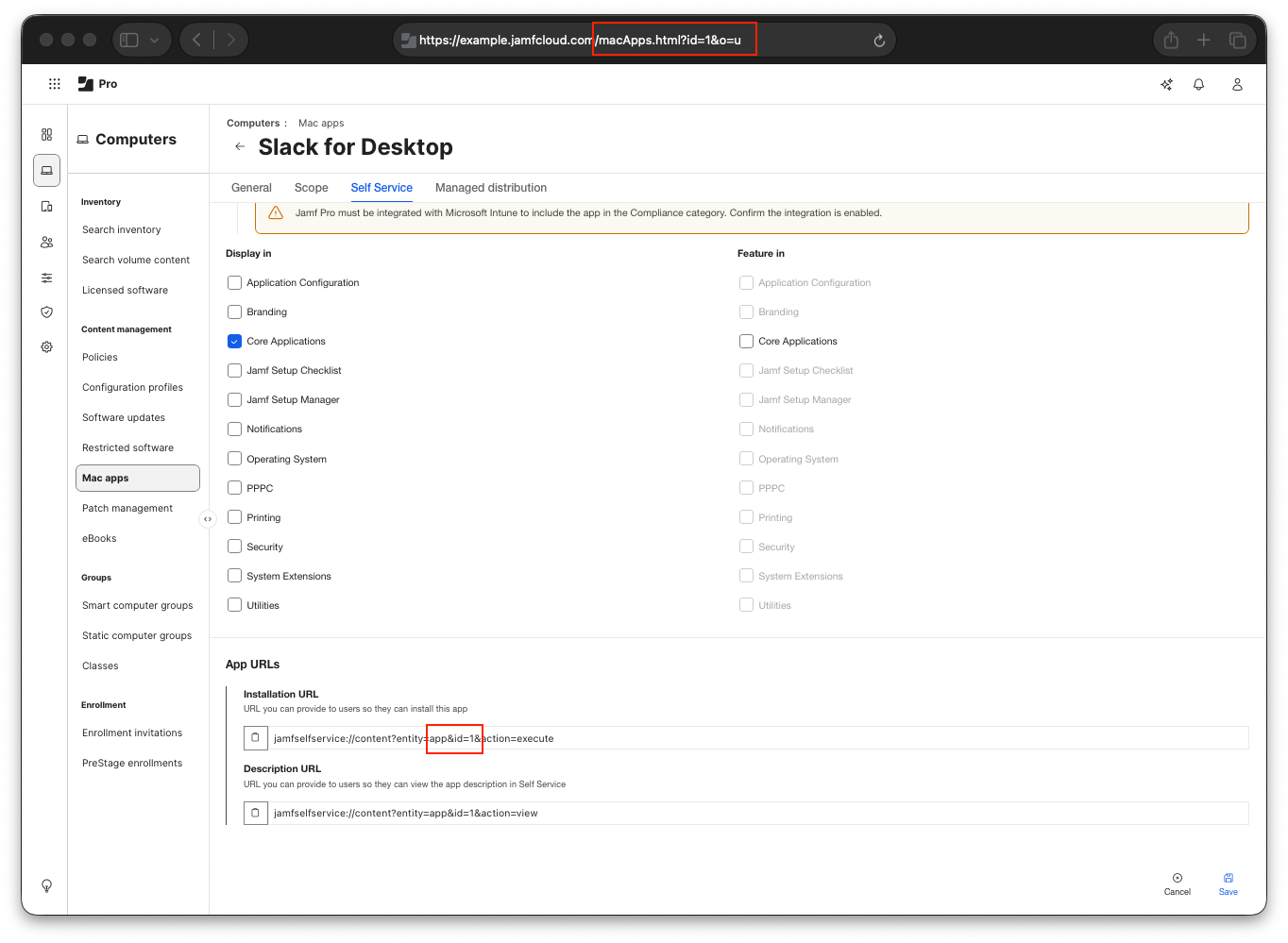Click the browser Share icon
The image size is (1288, 943).
[x=1171, y=40]
